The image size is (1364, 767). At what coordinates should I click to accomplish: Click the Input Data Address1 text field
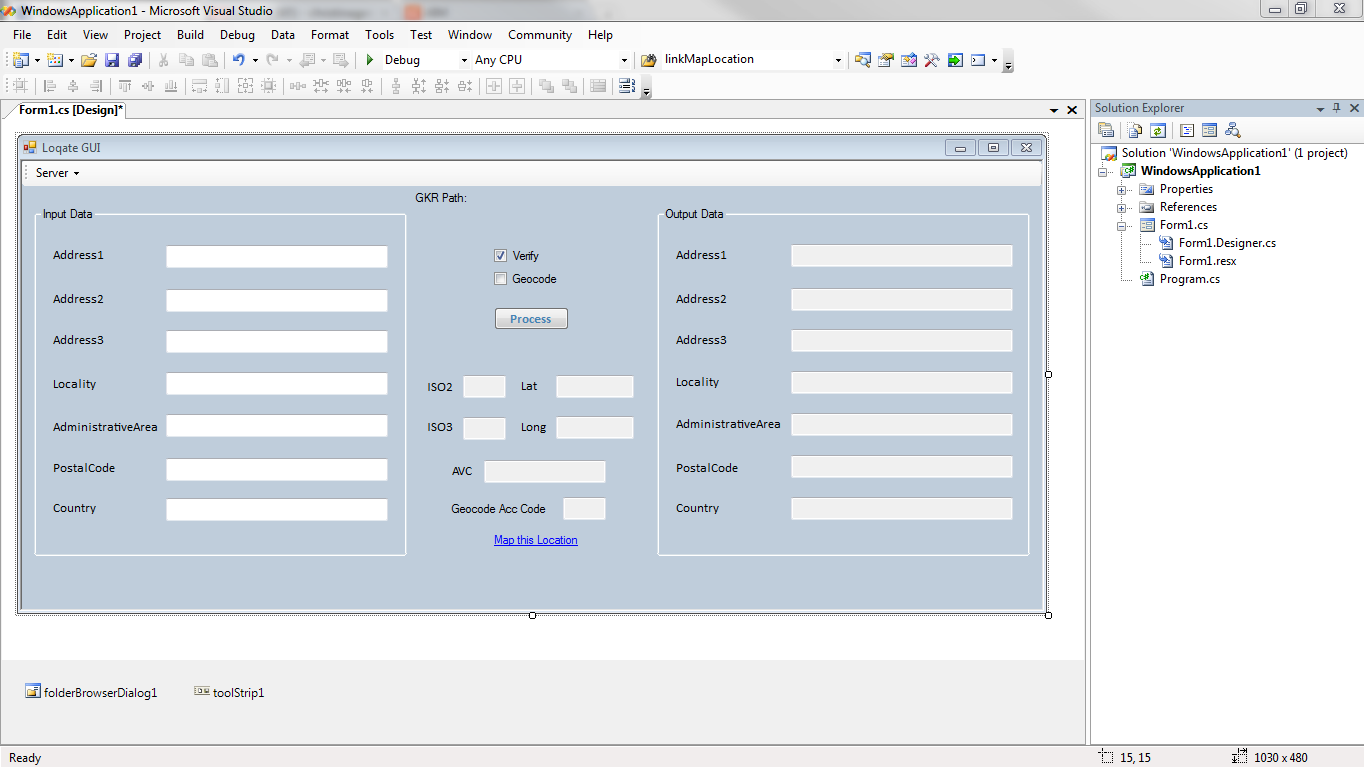[276, 257]
